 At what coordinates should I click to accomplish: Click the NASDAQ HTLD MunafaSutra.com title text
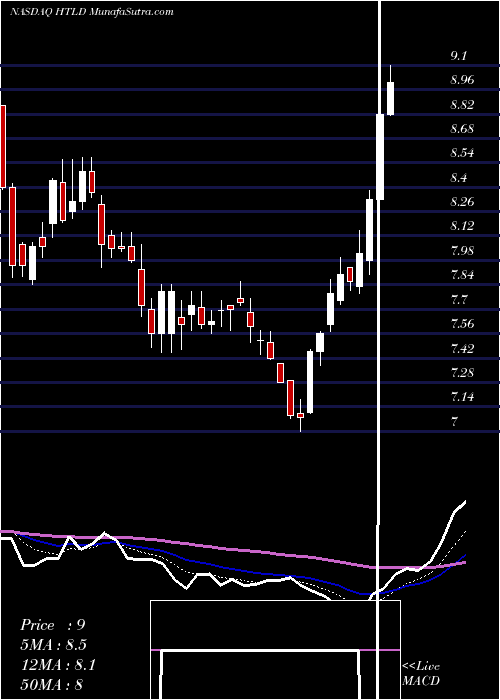pos(92,12)
